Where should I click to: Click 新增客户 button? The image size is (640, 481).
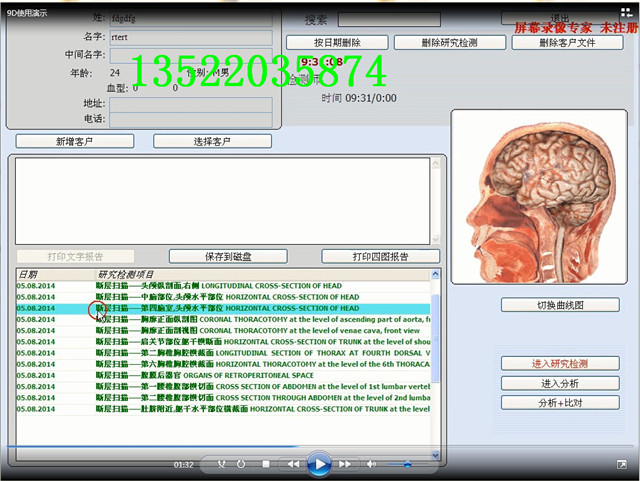tap(75, 142)
